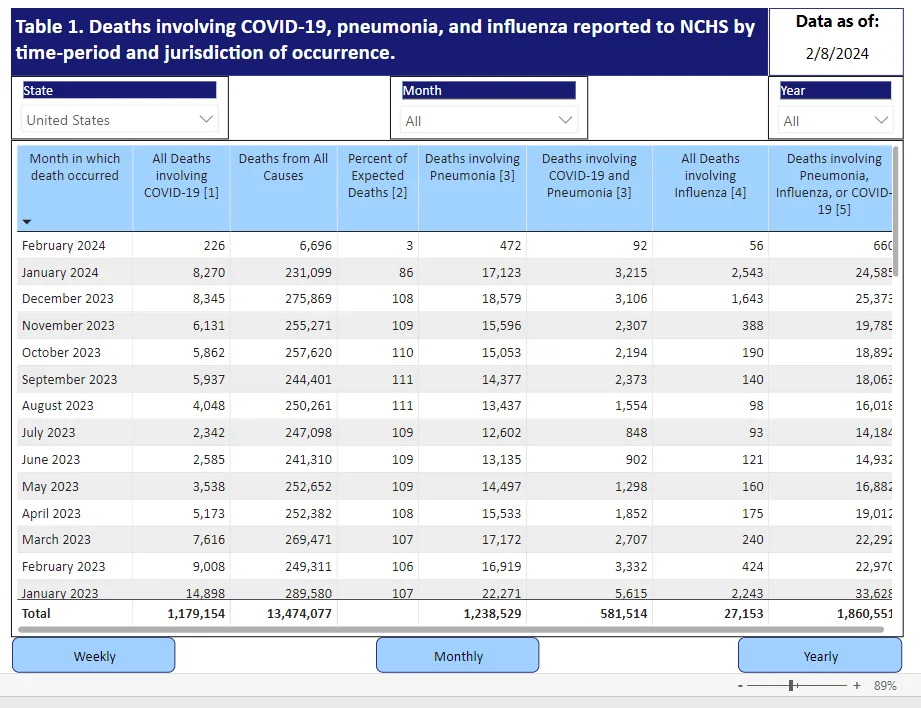Select the February 2024 row label
Screen dimensions: 921x708
(63, 246)
